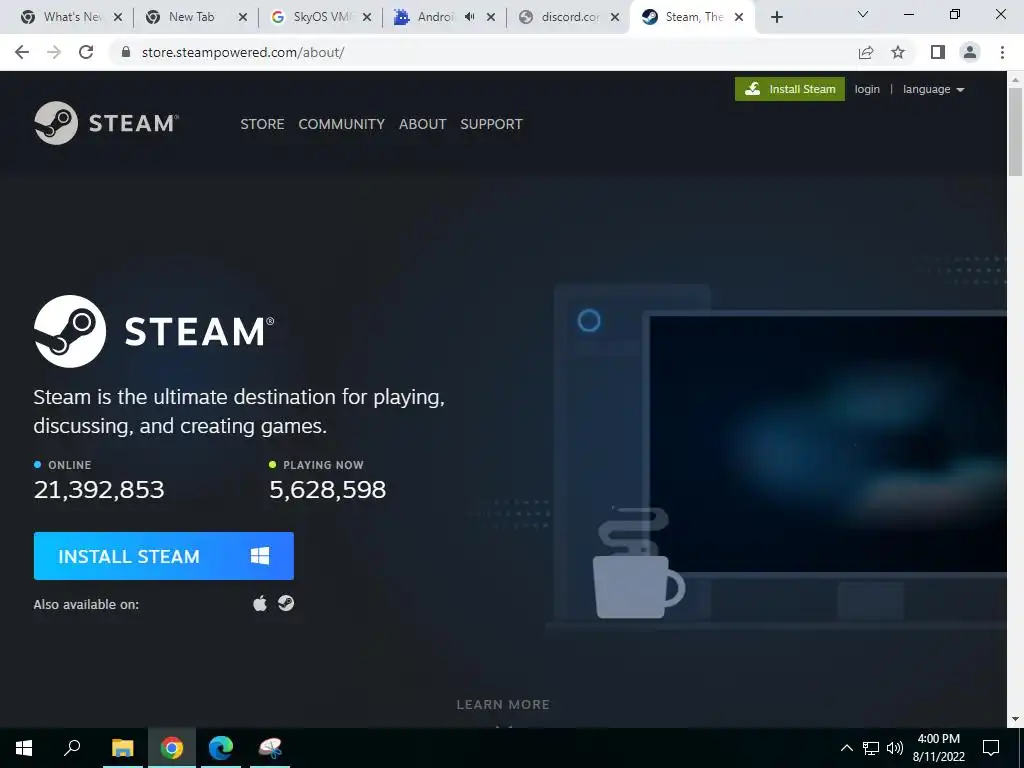The width and height of the screenshot is (1024, 768).
Task: Click the page vertical scrollbar thumb
Action: (1015, 131)
